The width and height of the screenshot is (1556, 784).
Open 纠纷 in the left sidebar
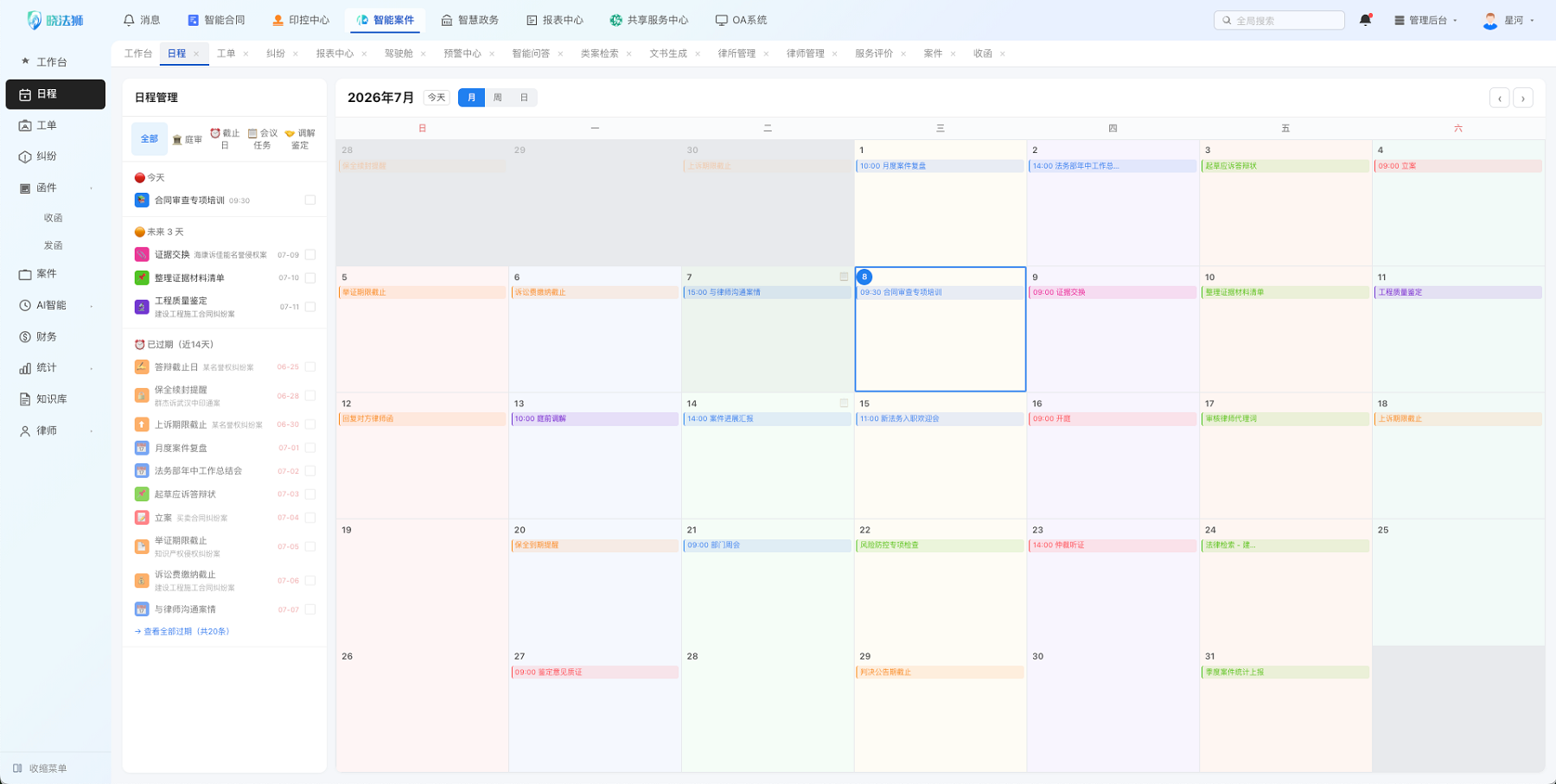55,156
